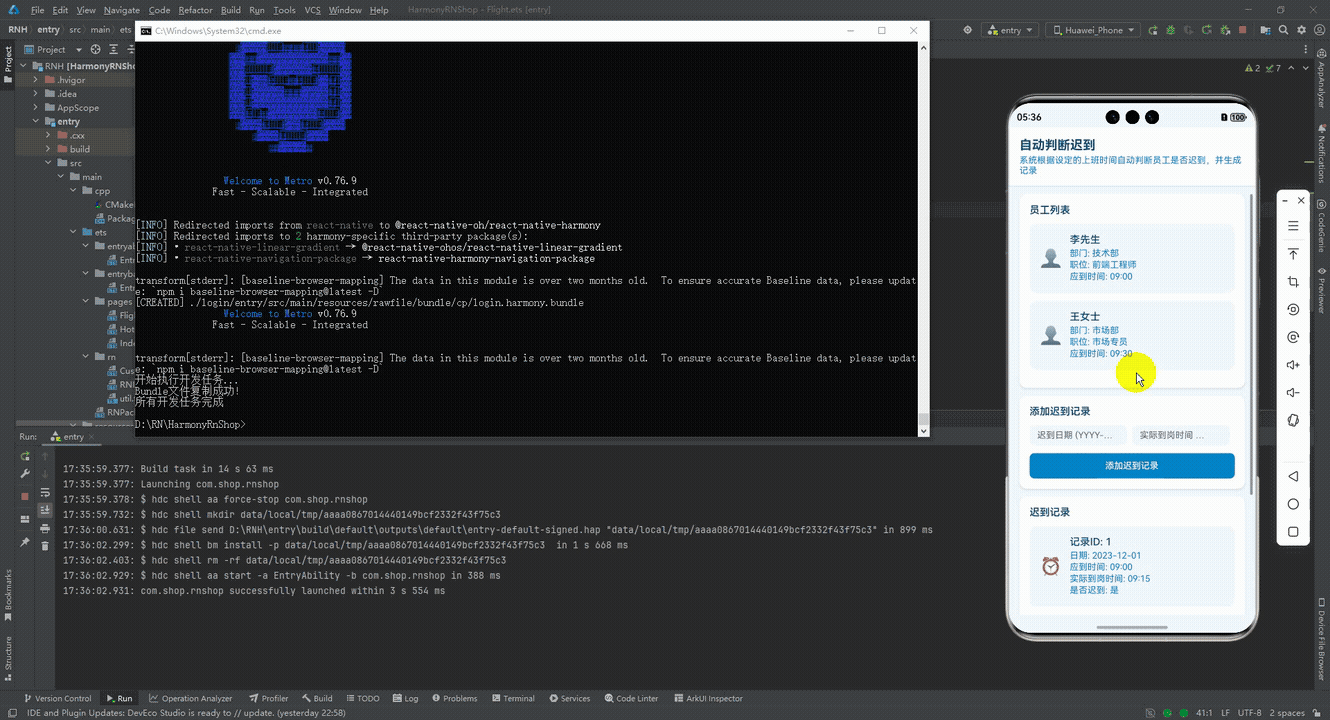Click the 添加迟到记录 blue button
The image size is (1330, 720).
click(x=1132, y=466)
